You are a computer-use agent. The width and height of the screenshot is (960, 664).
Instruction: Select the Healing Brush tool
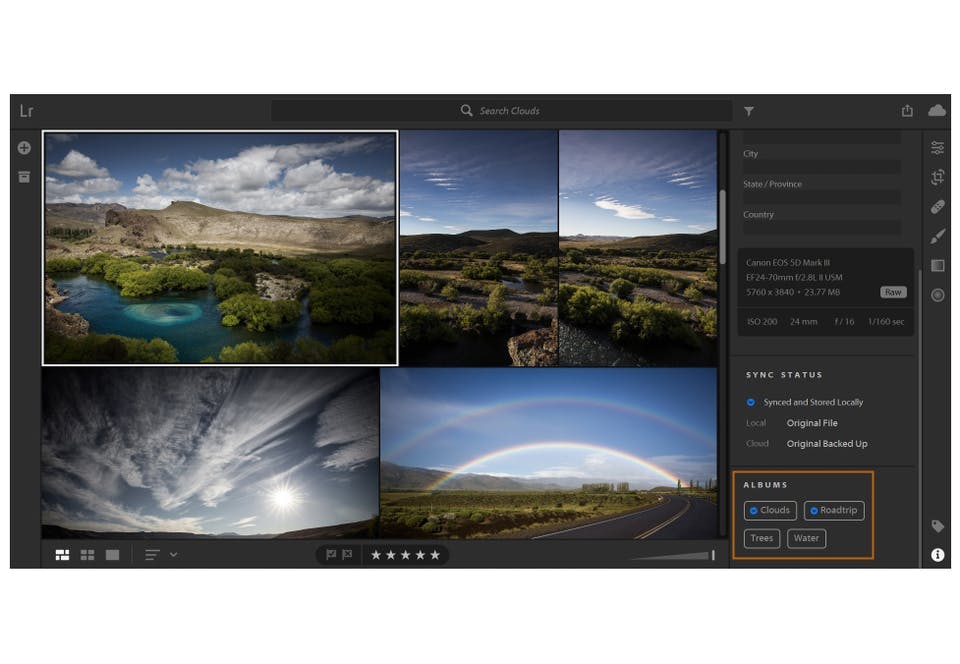937,207
